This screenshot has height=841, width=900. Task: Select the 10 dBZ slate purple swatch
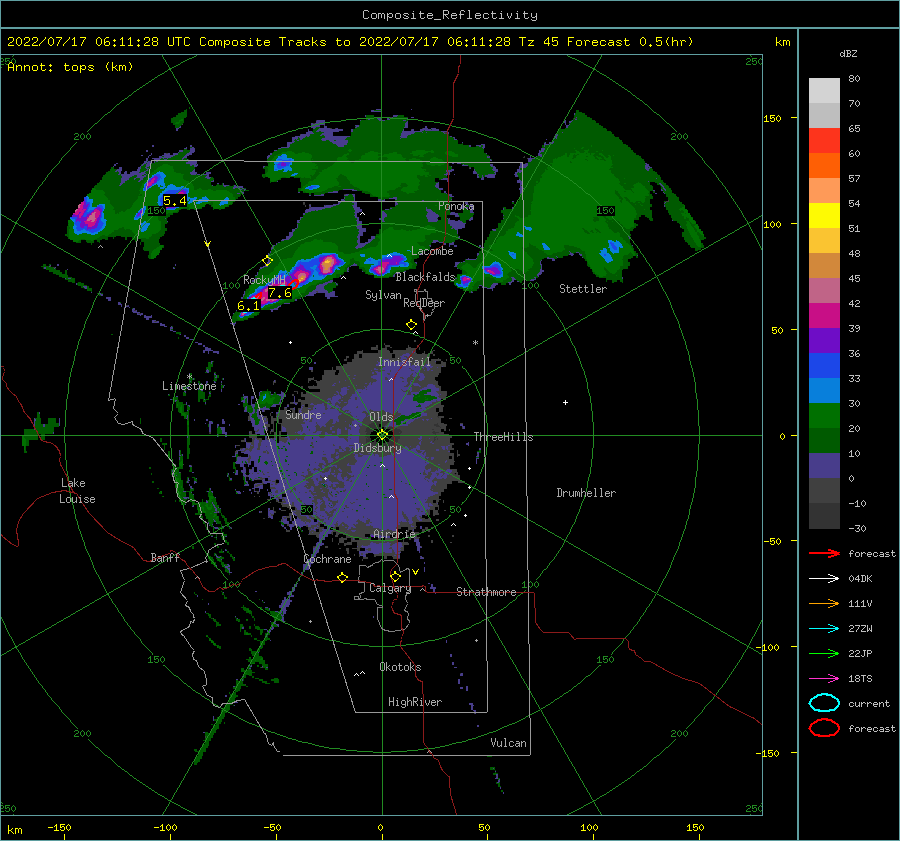tap(824, 466)
